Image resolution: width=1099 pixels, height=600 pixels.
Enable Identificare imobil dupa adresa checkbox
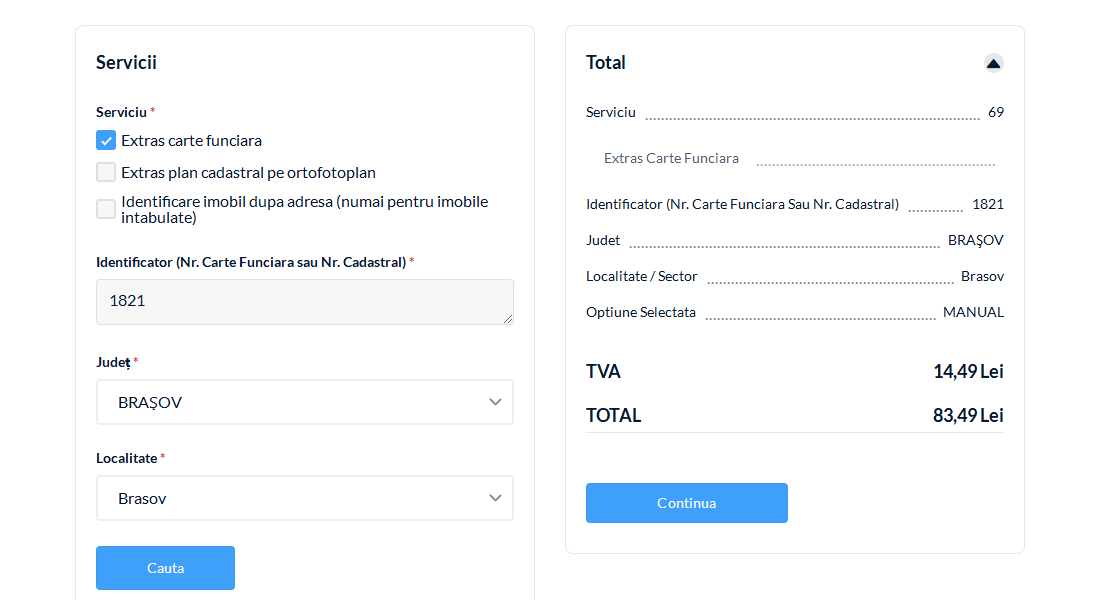[106, 209]
